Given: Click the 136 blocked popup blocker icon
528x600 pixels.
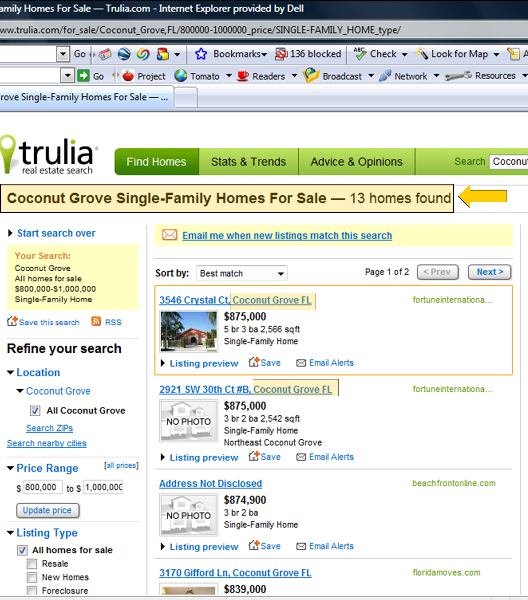Looking at the screenshot, I should tap(281, 54).
